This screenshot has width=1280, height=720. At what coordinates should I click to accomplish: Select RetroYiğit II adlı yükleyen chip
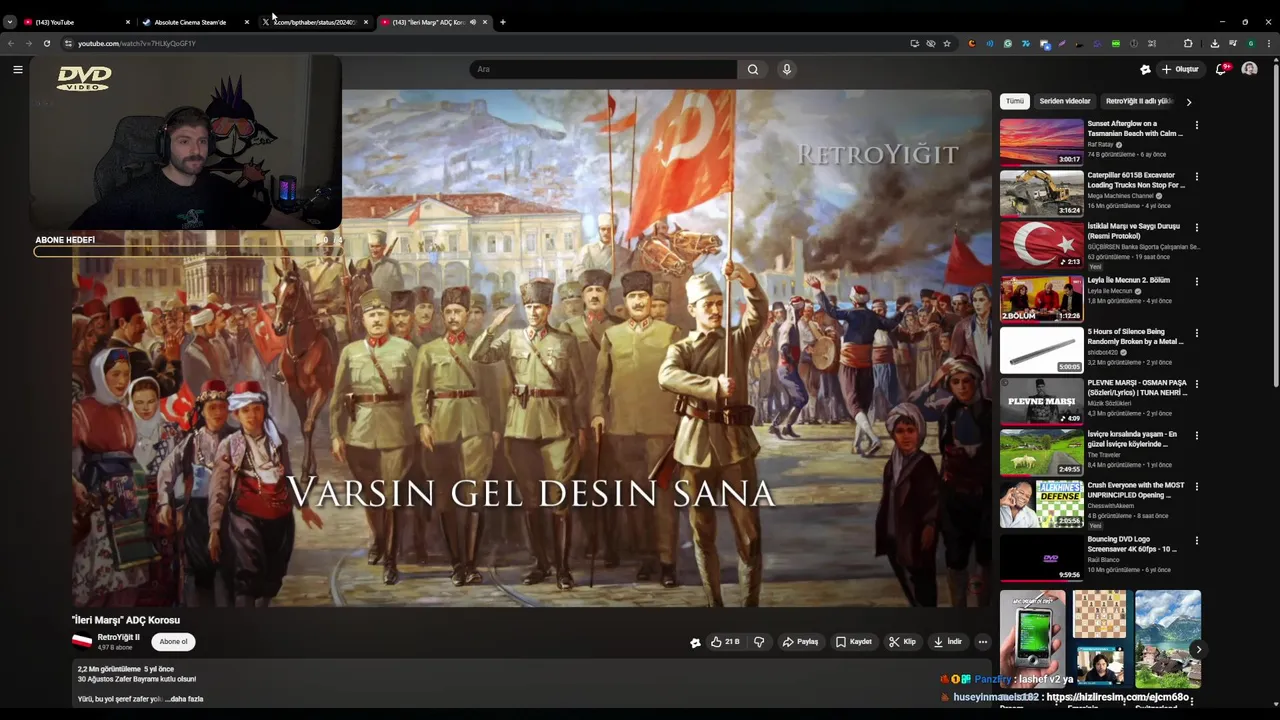tap(1138, 101)
